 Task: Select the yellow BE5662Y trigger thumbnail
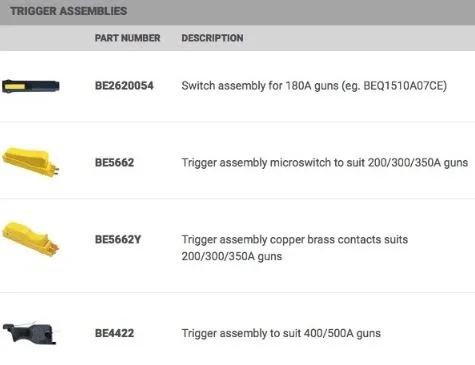(30, 239)
